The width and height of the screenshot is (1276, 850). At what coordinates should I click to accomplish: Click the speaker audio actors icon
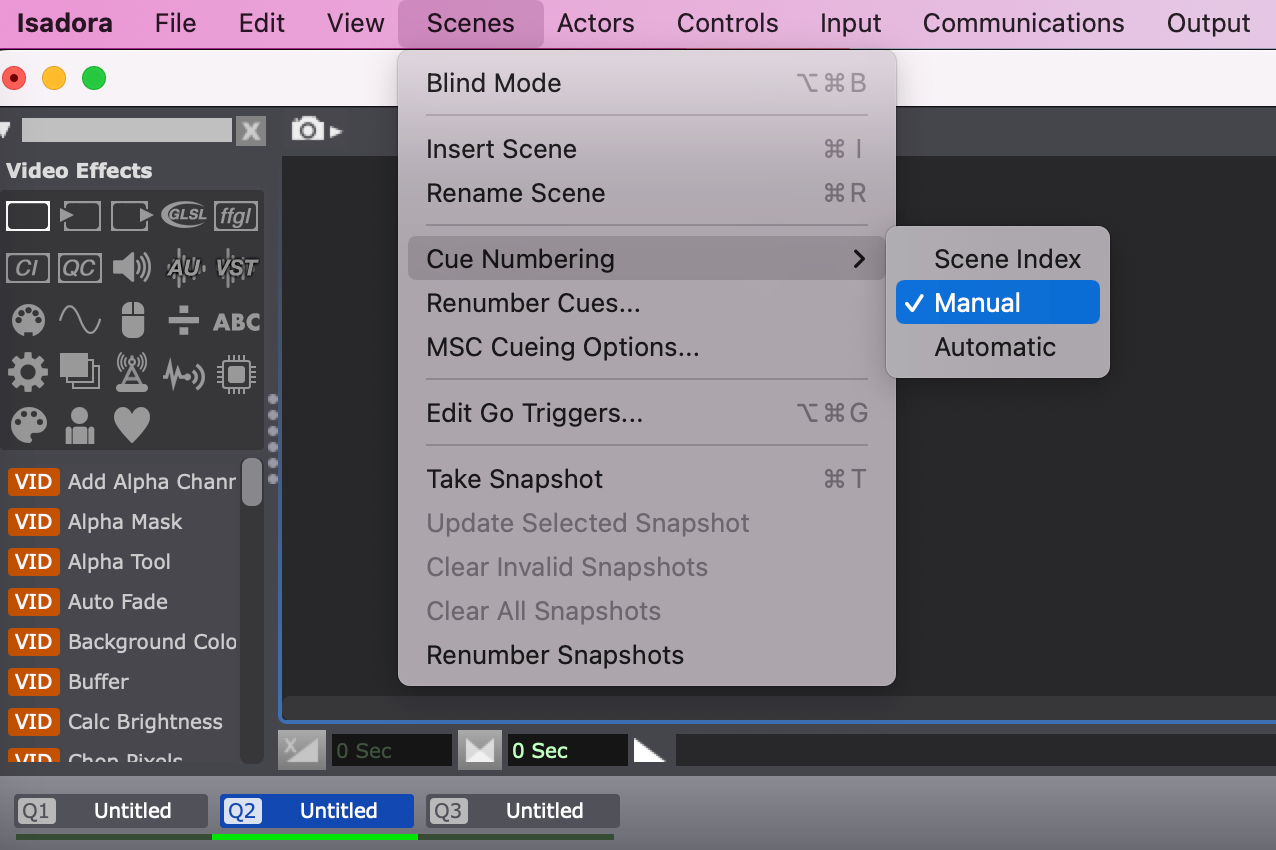pyautogui.click(x=132, y=268)
